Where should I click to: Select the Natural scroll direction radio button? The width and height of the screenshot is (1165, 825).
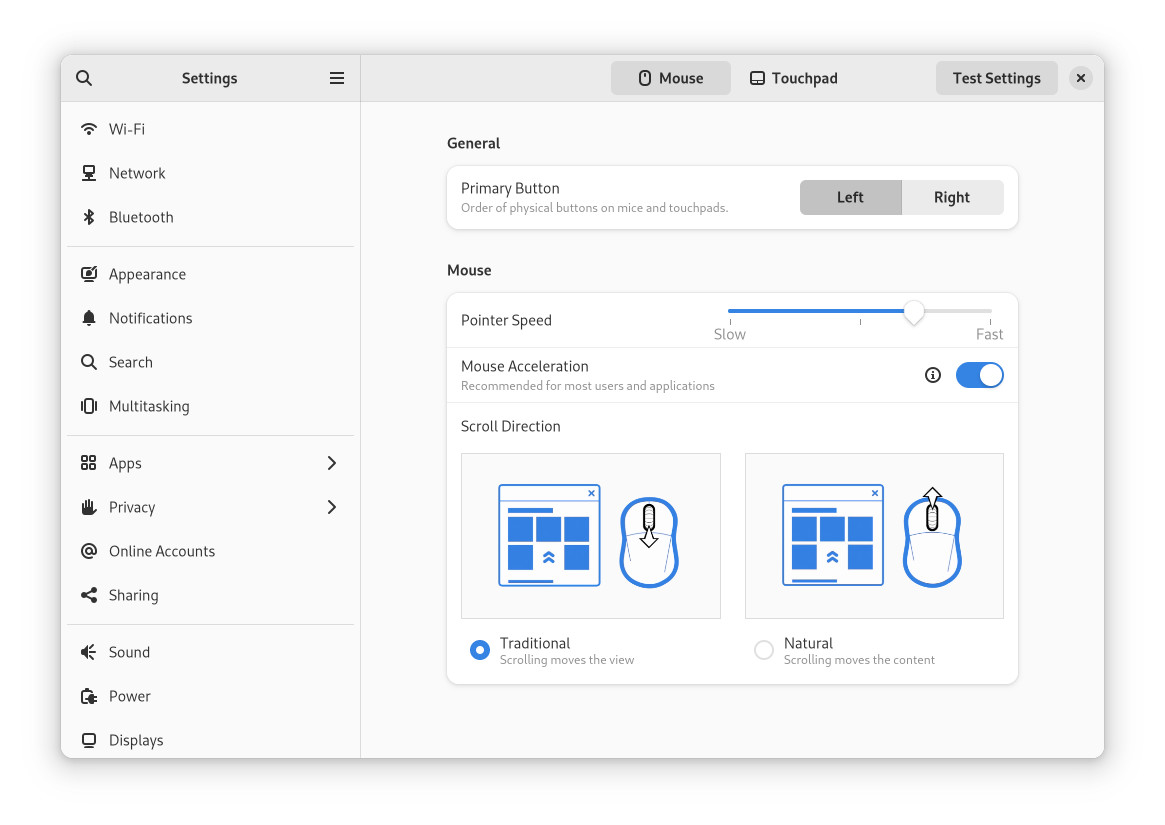pos(764,650)
